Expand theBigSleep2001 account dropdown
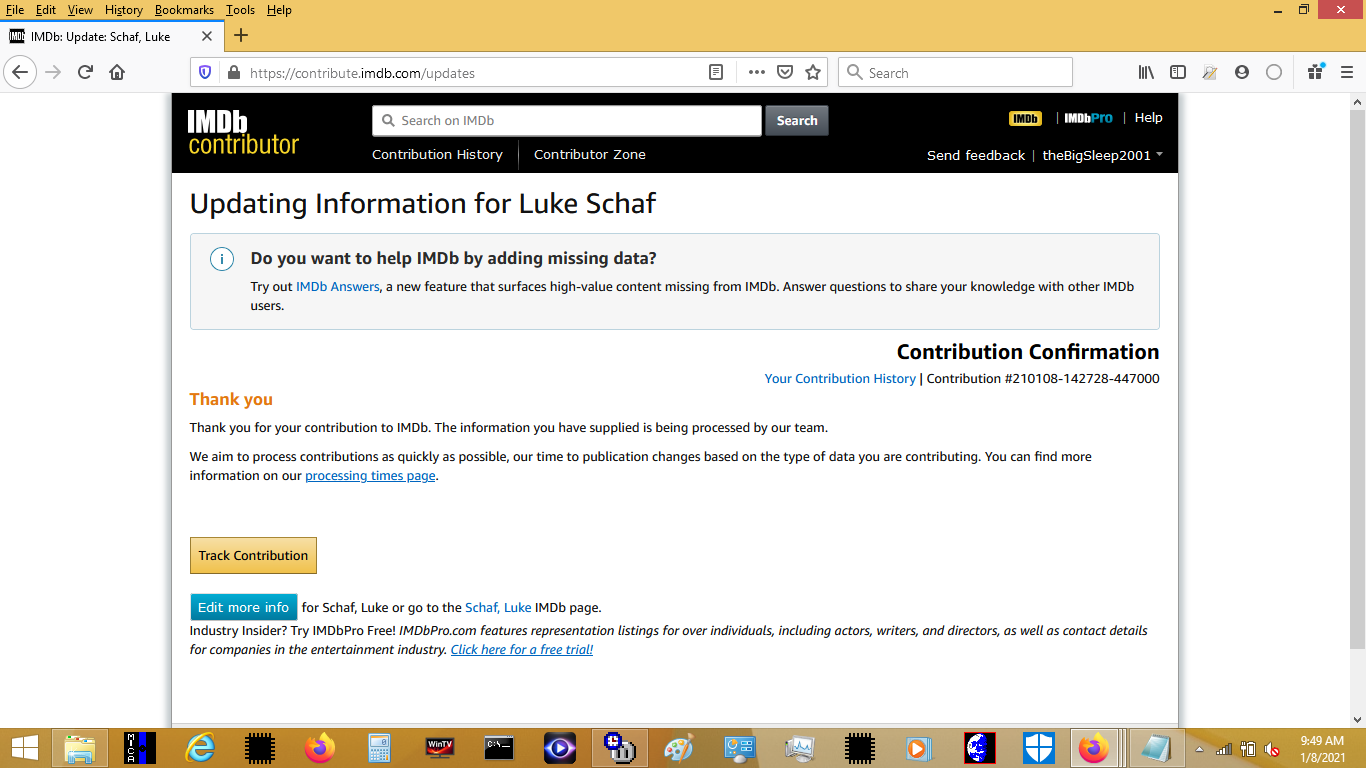Image resolution: width=1366 pixels, height=768 pixels. click(x=1102, y=155)
